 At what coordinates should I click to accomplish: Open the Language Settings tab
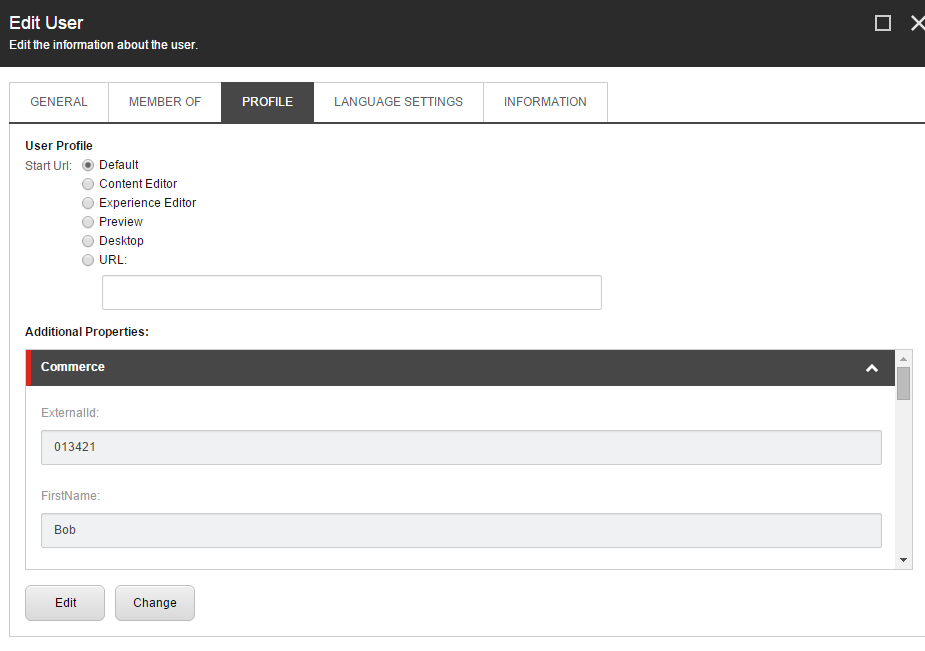(x=398, y=102)
